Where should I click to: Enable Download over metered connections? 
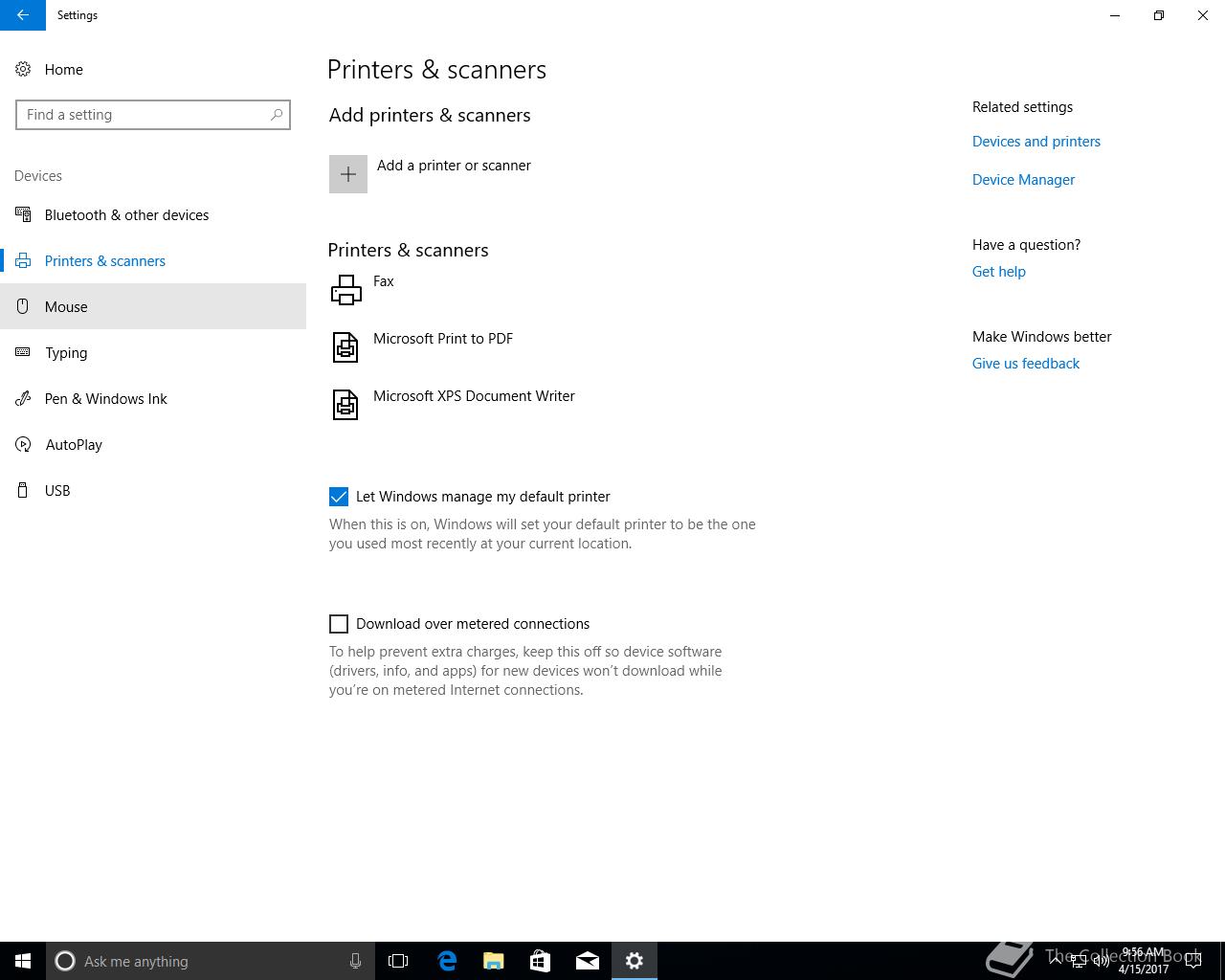coord(339,624)
